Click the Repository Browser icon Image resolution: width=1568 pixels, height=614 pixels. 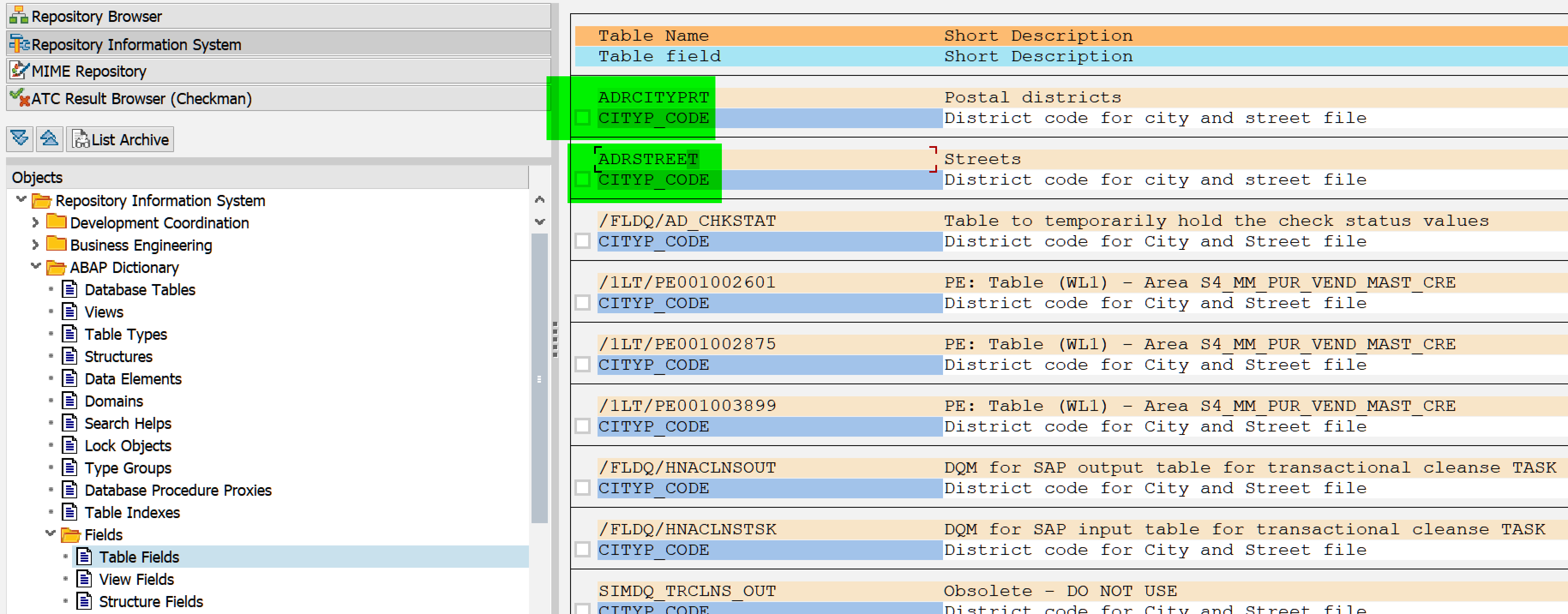[x=18, y=15]
